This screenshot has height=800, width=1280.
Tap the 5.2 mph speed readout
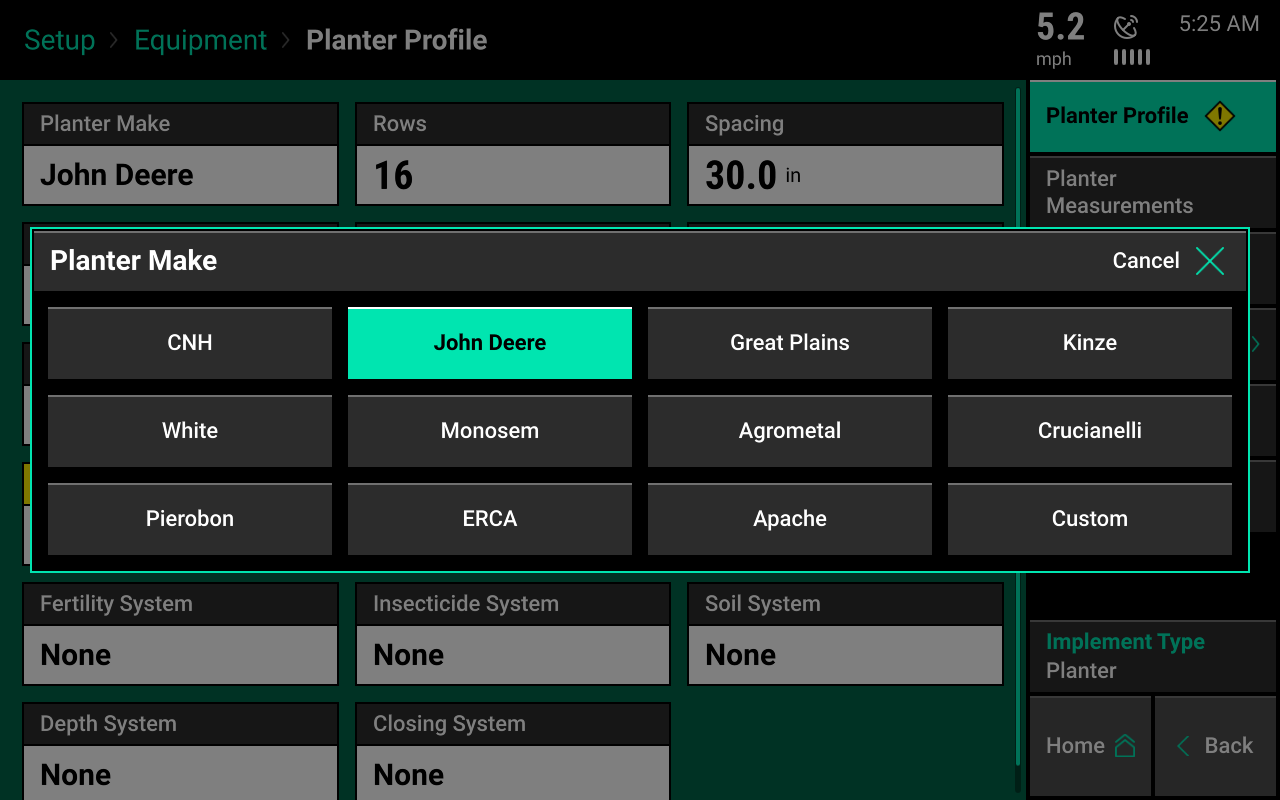[x=1061, y=39]
